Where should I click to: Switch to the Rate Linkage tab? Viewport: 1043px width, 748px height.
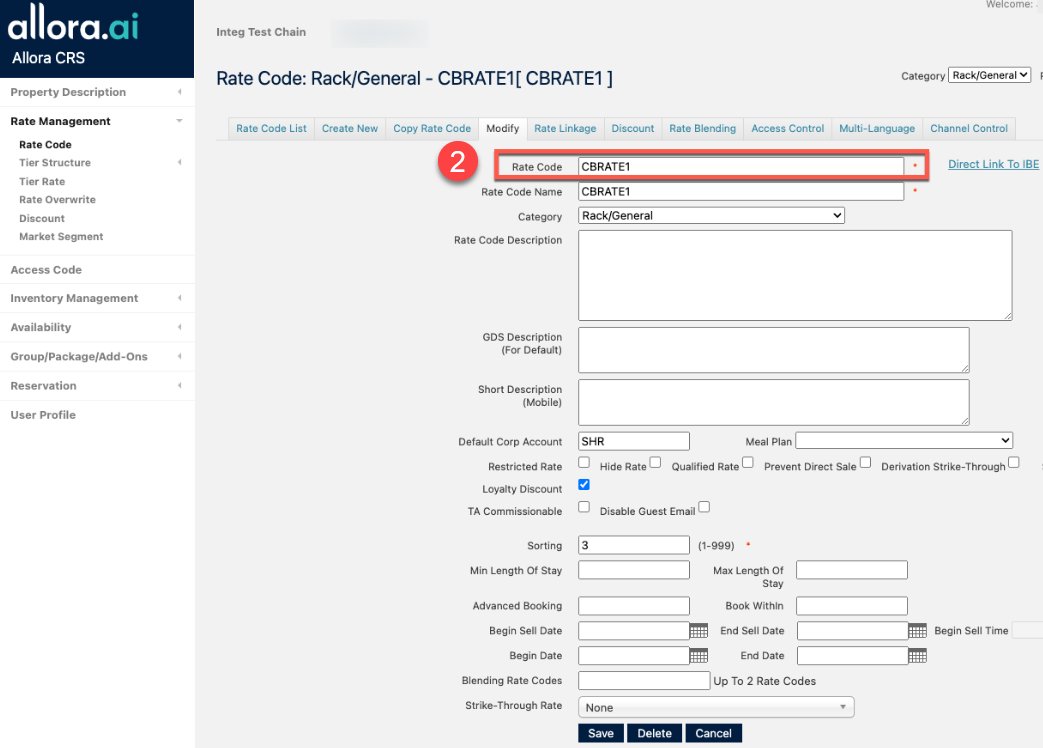pos(565,129)
